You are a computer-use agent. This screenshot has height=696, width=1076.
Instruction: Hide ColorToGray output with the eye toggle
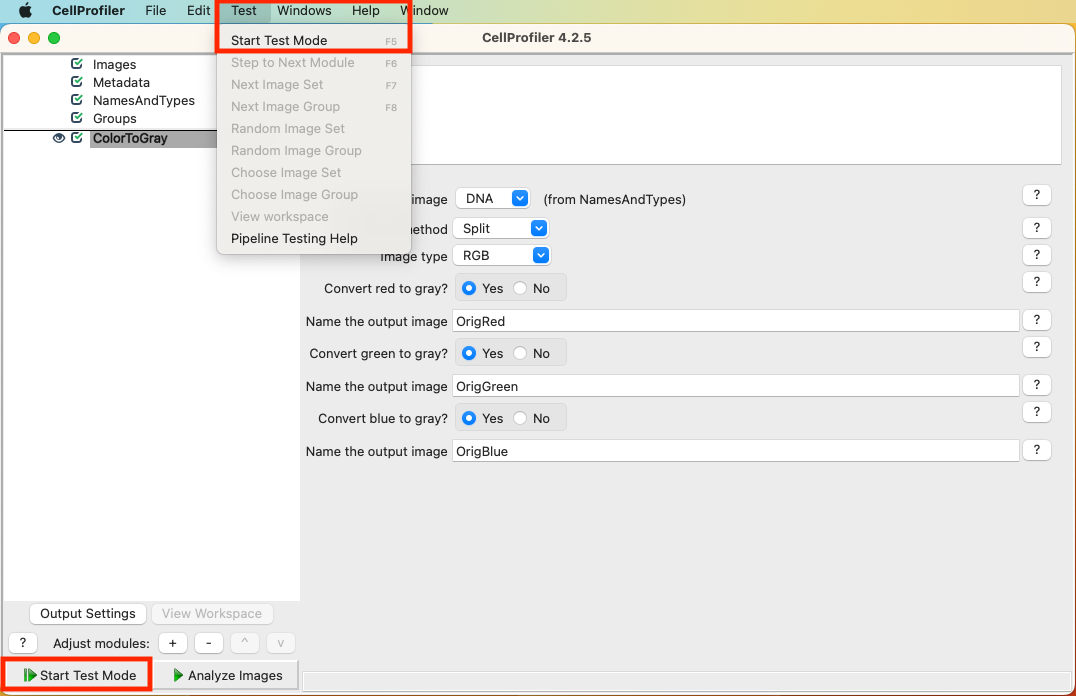[x=58, y=138]
